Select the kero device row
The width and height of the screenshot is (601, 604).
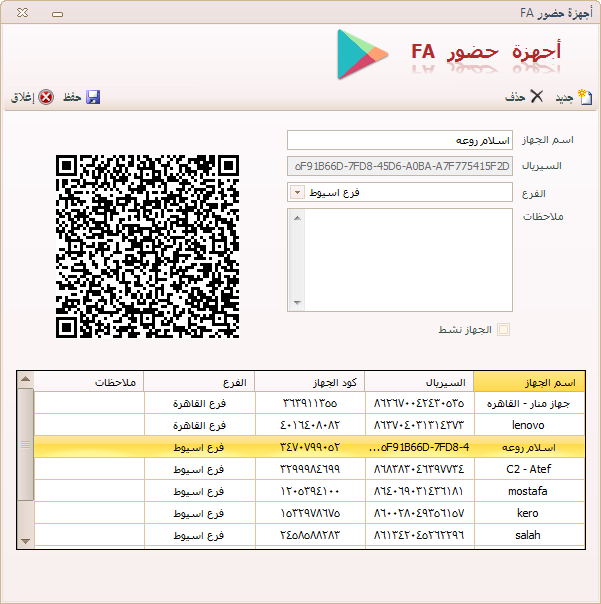(x=310, y=513)
